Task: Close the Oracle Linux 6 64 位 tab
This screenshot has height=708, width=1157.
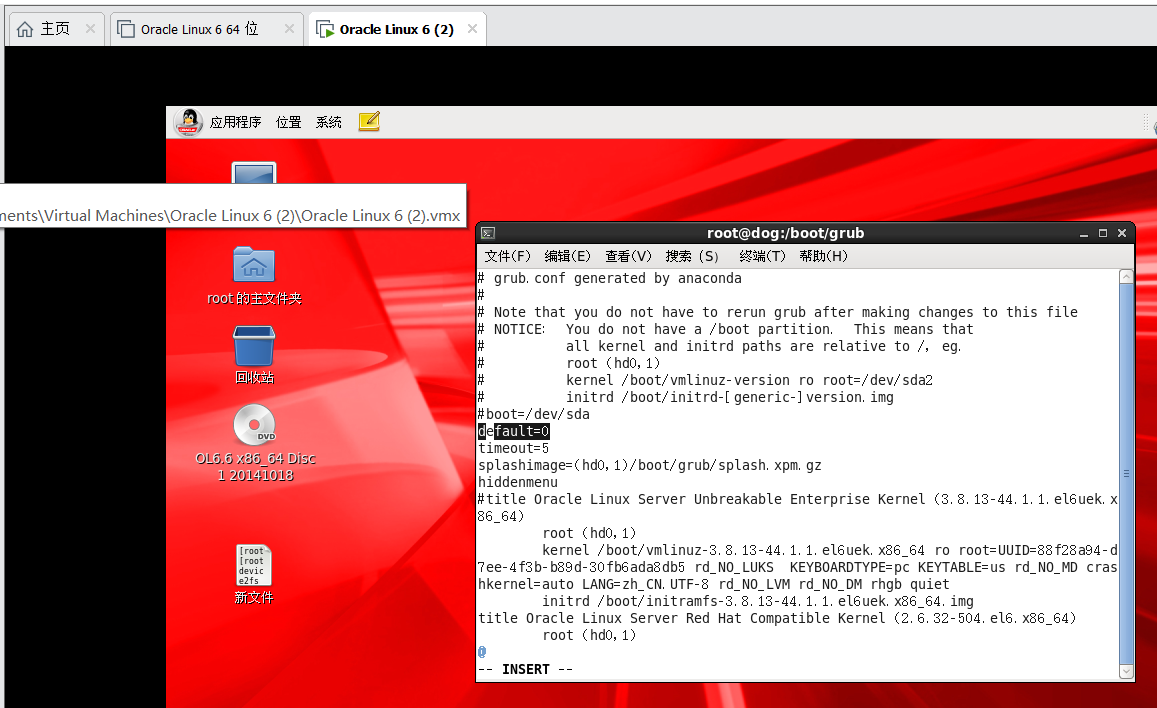Action: pos(289,29)
